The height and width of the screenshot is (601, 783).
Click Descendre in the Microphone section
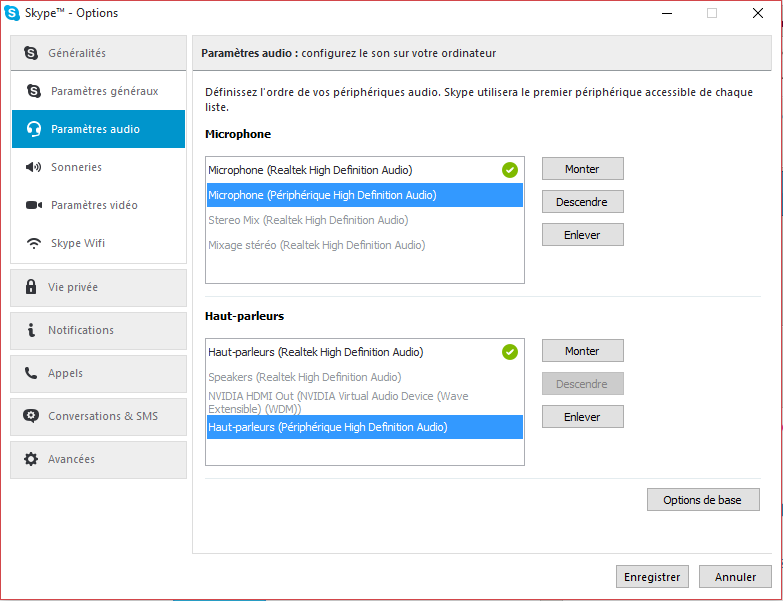click(x=583, y=202)
